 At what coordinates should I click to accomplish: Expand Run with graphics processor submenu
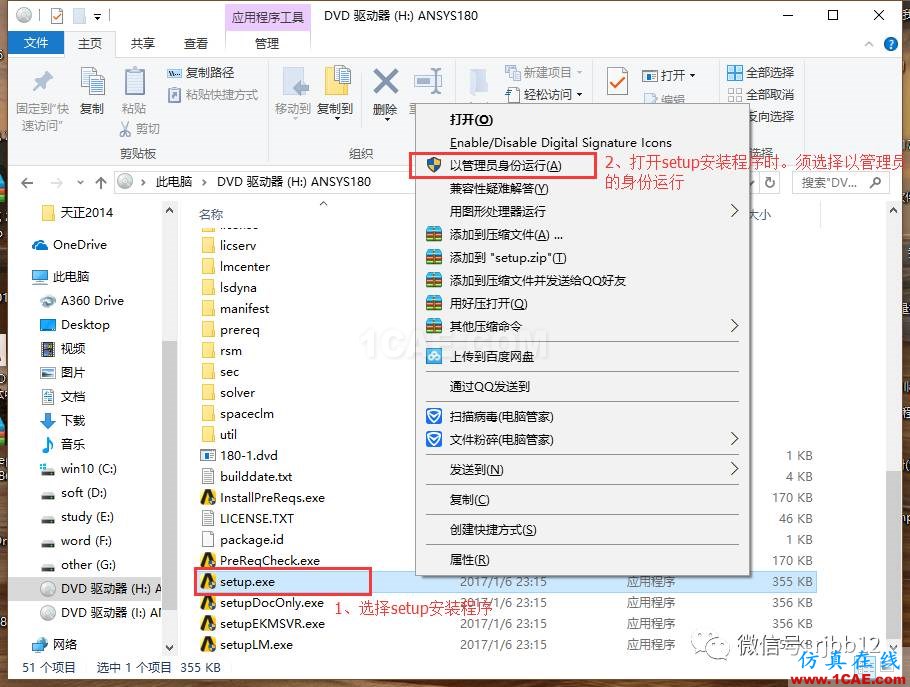click(734, 211)
